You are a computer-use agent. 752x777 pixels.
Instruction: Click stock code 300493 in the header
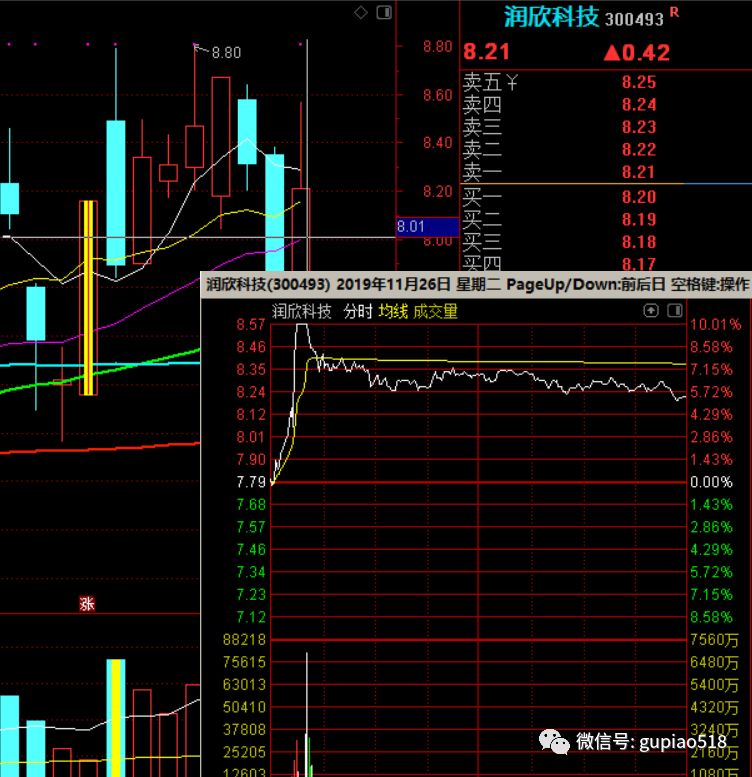pos(634,19)
